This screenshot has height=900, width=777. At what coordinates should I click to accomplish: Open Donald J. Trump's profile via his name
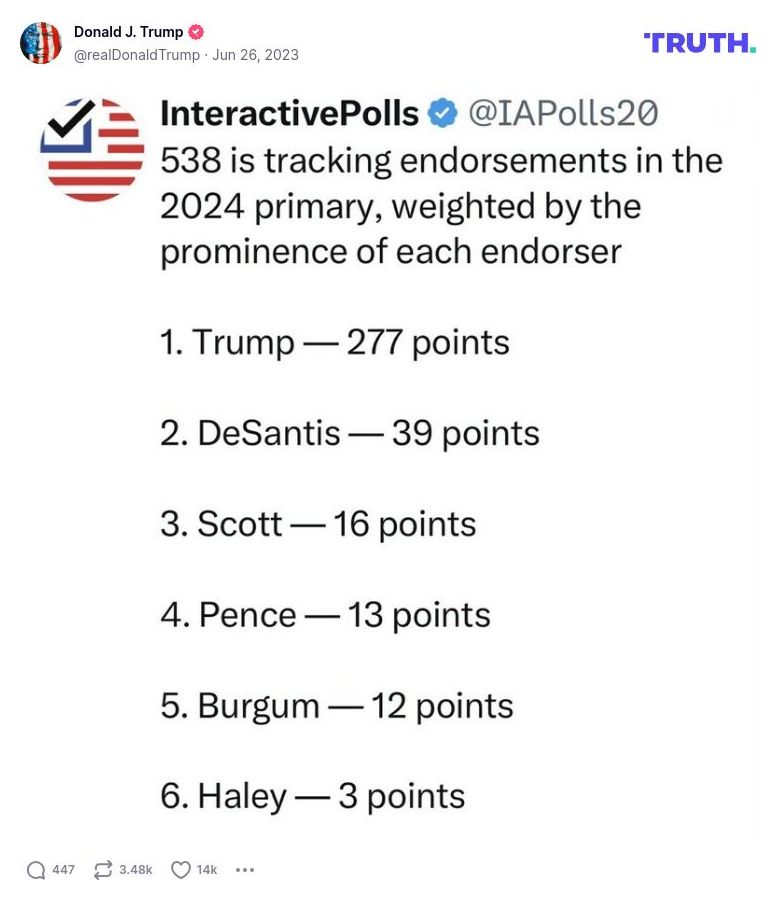[129, 31]
